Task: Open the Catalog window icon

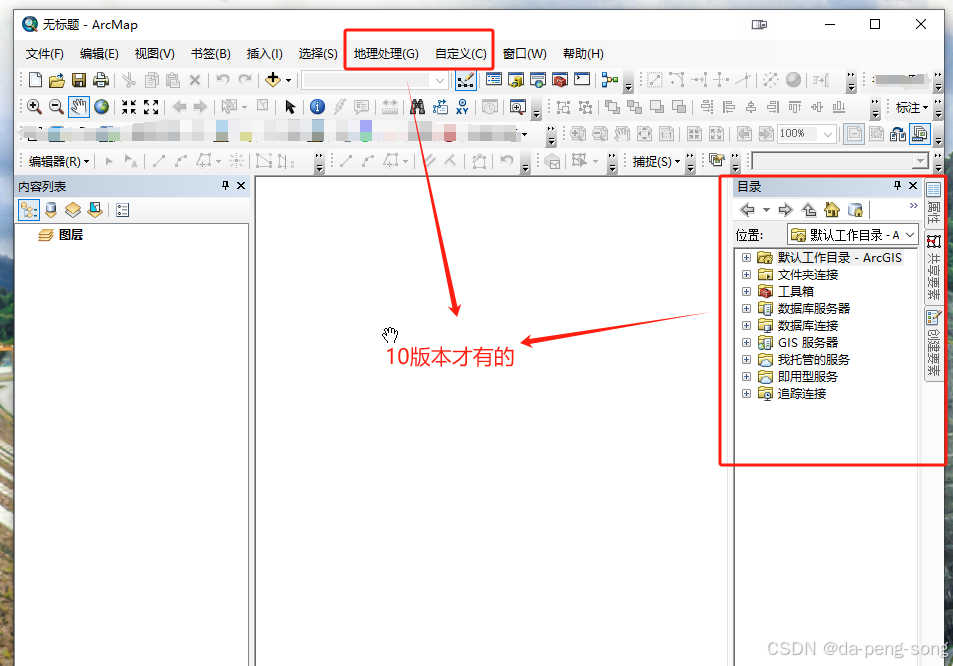Action: (x=516, y=80)
